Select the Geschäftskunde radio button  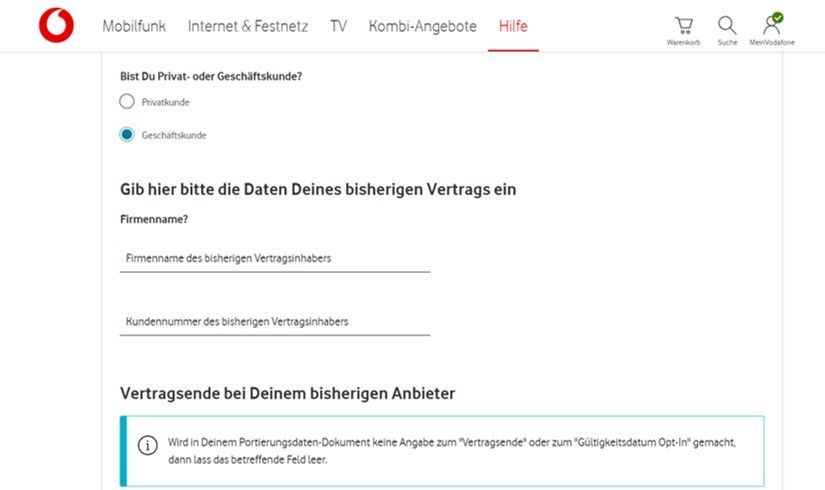(127, 134)
